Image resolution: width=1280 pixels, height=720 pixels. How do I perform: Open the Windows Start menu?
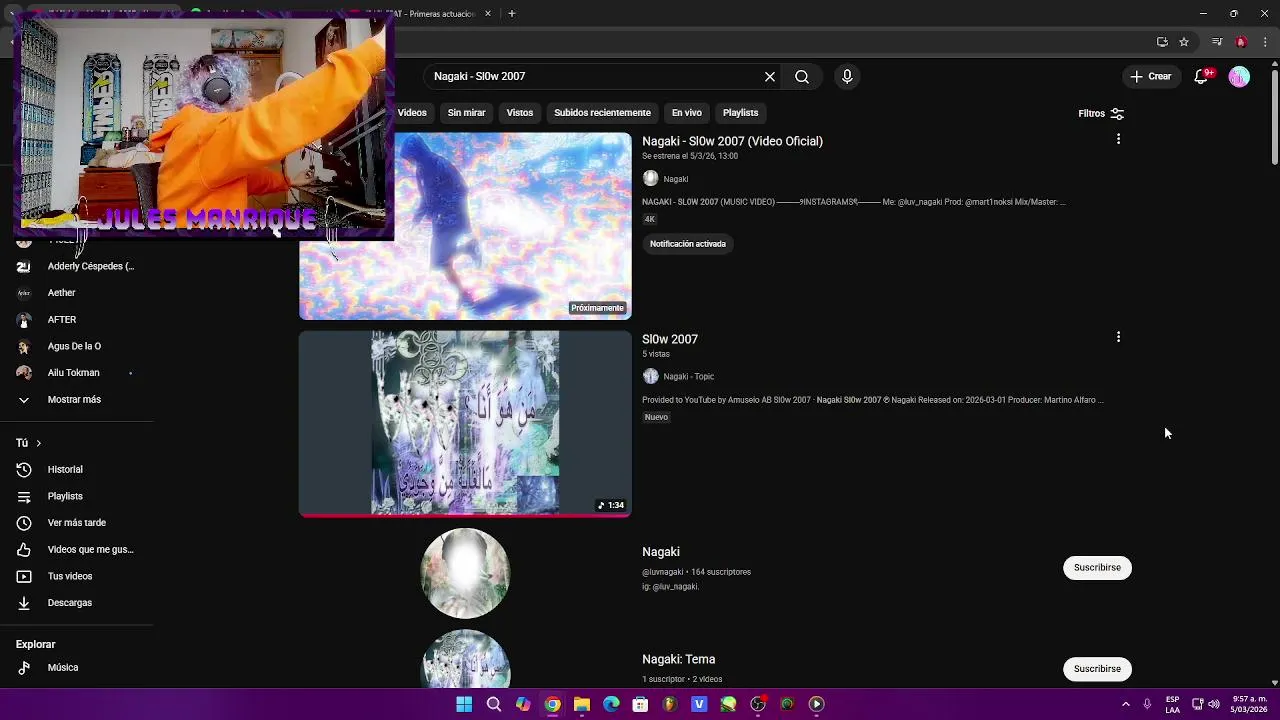(x=464, y=704)
